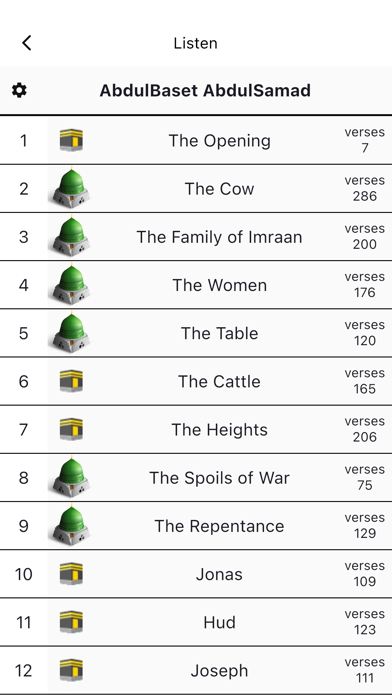Tap the Kaaba icon beside The Cattle

[71, 381]
